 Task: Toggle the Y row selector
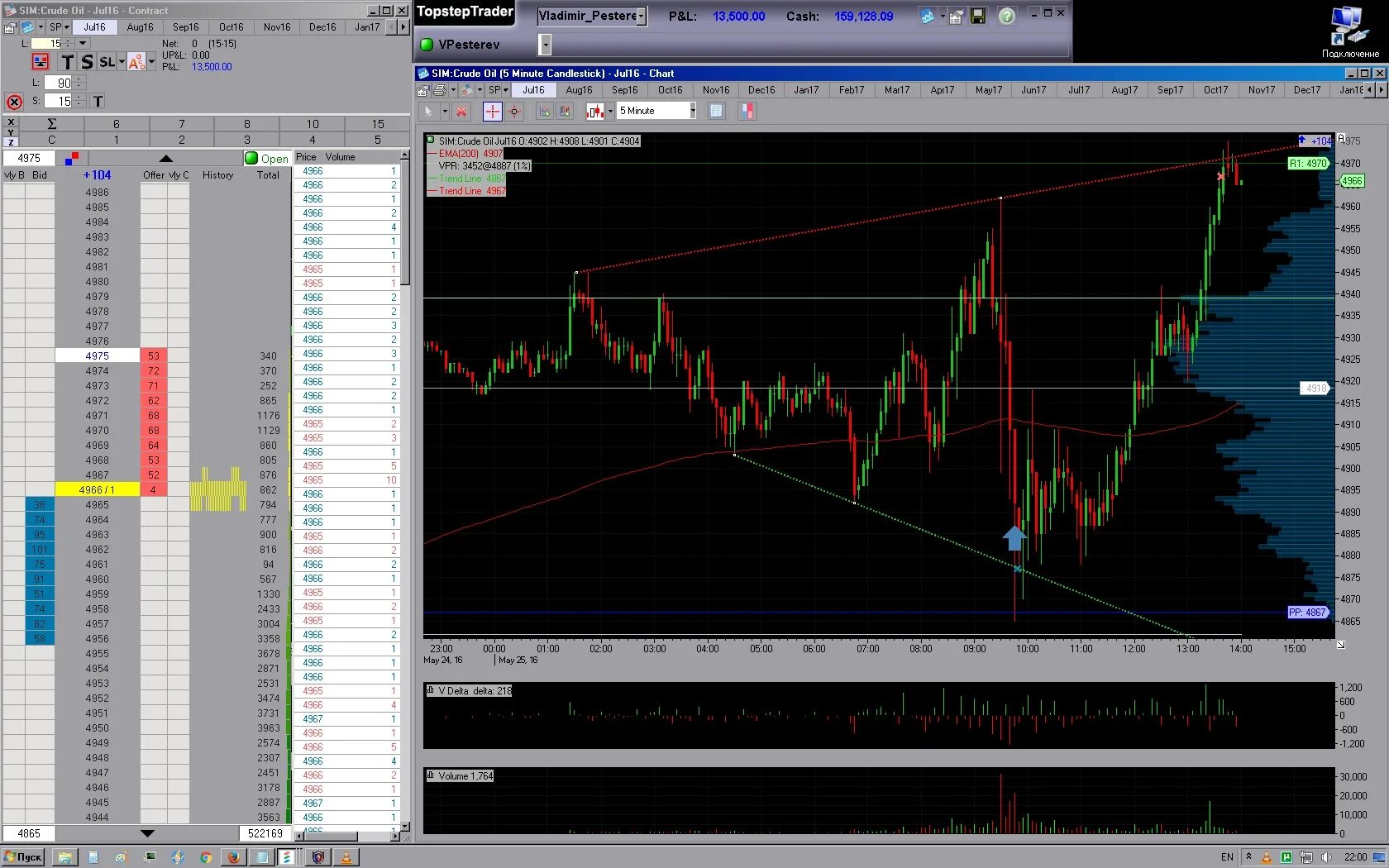point(11,131)
